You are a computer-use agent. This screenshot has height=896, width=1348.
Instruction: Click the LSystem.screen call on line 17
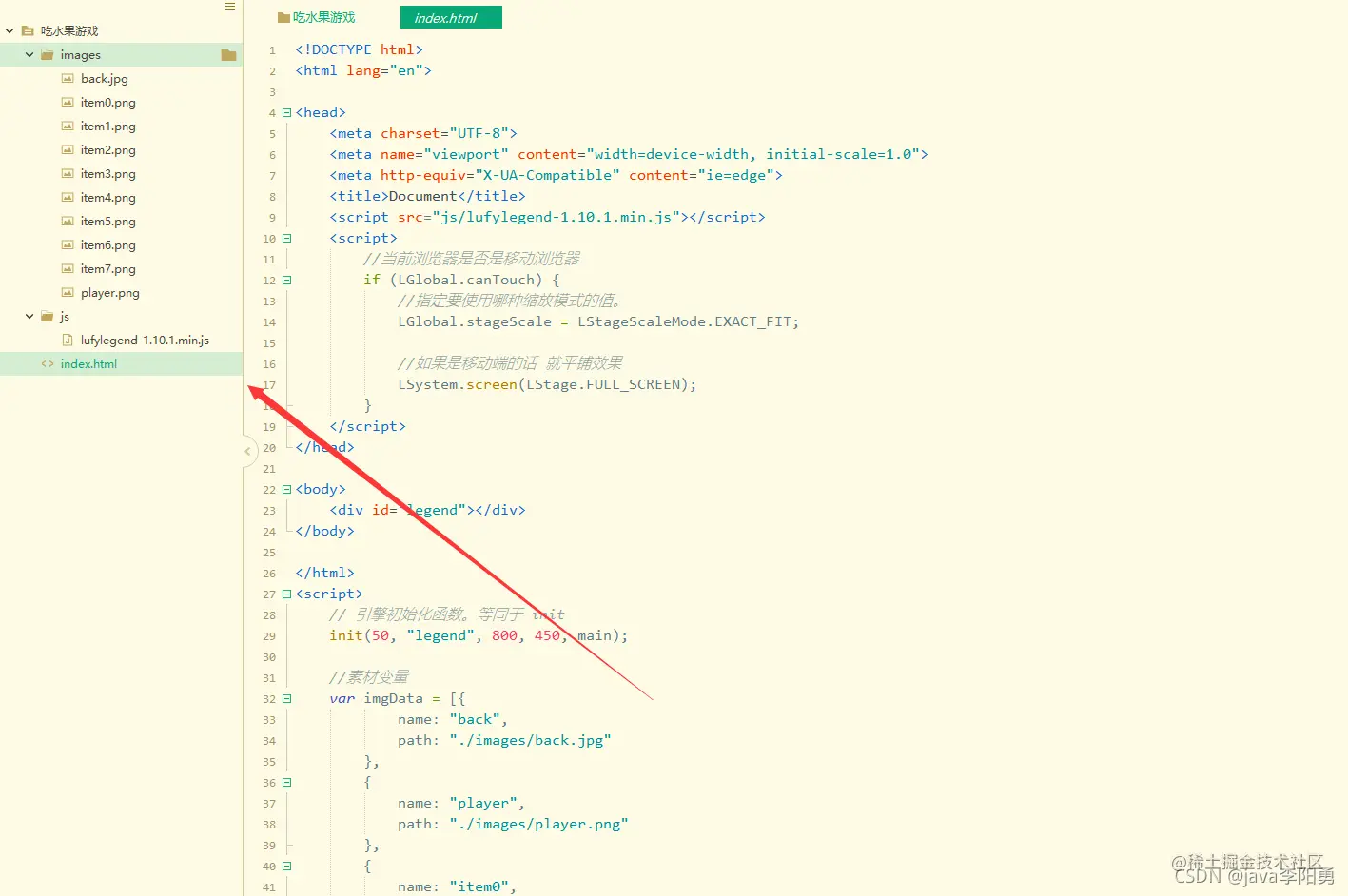(x=547, y=384)
